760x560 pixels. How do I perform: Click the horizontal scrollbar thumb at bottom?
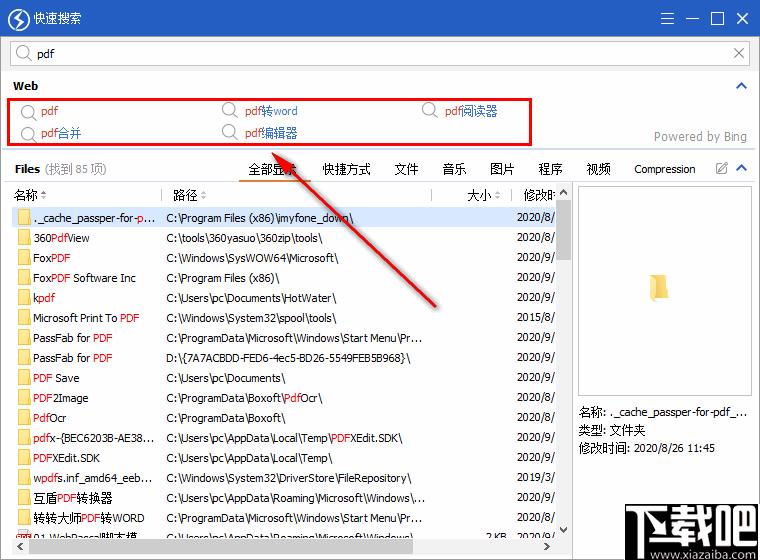coord(221,546)
